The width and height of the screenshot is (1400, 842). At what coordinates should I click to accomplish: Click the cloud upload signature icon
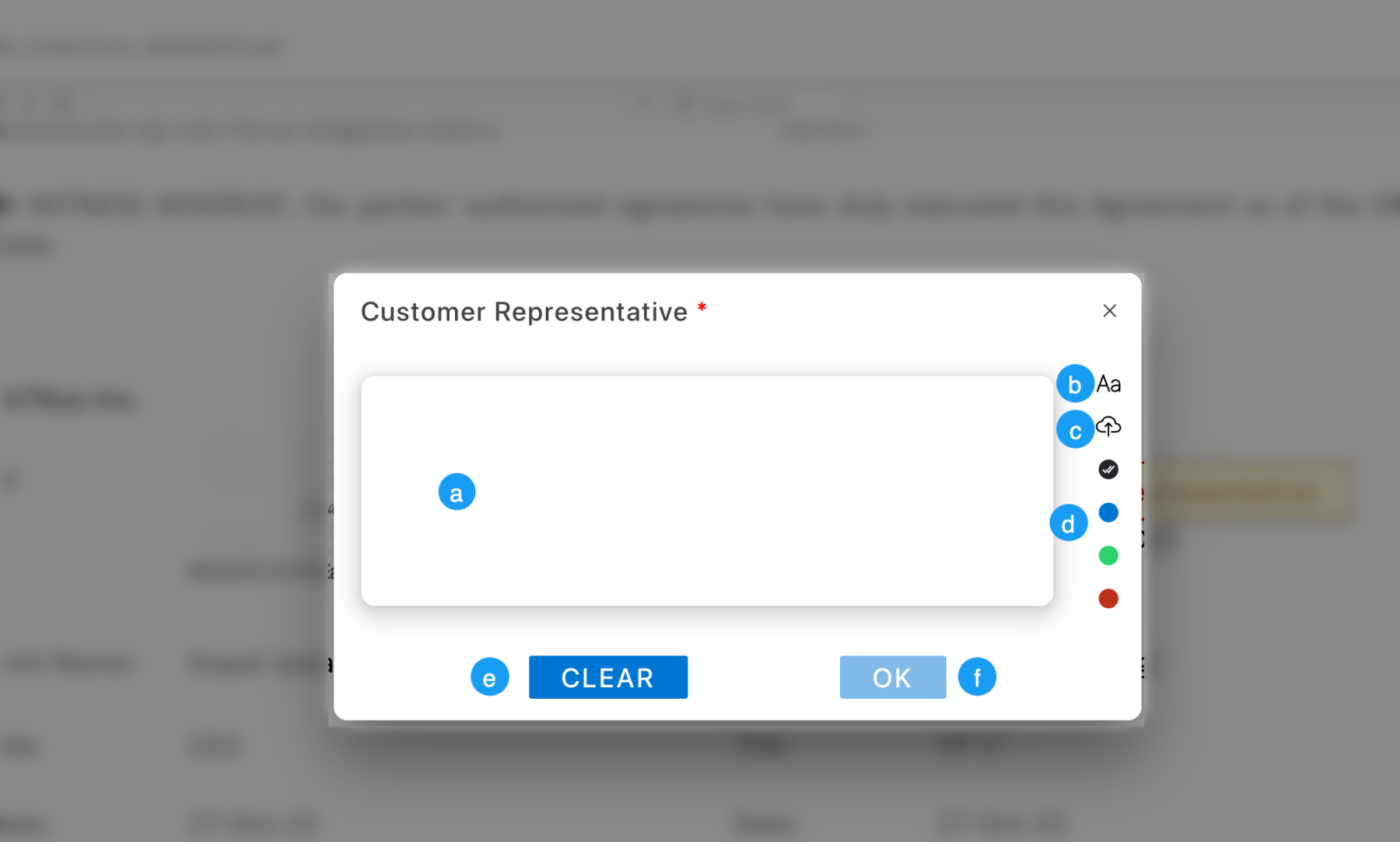click(1108, 426)
